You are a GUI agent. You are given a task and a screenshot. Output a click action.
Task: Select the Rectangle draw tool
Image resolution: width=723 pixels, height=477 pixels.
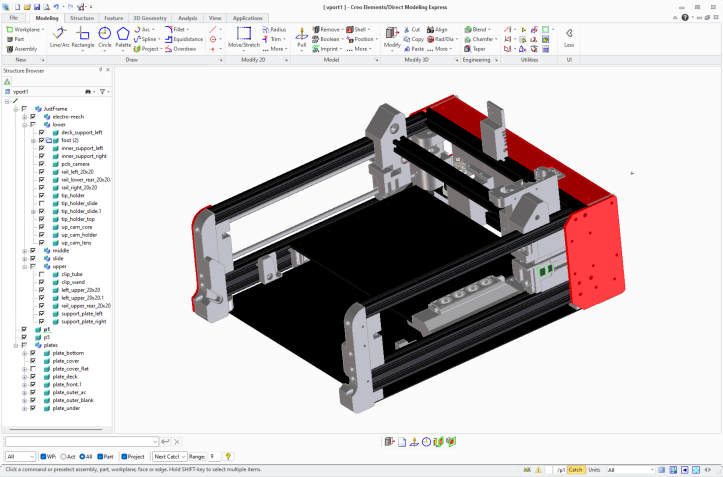[x=83, y=37]
